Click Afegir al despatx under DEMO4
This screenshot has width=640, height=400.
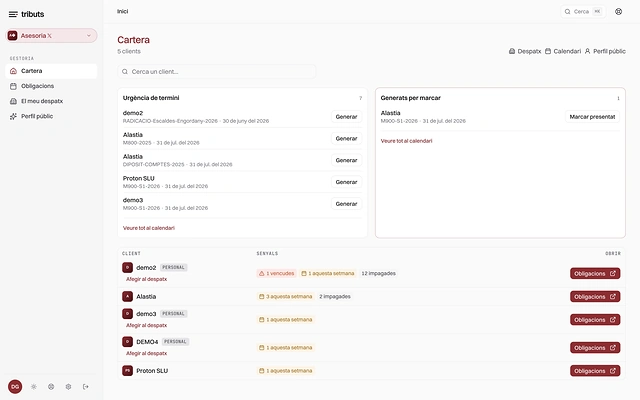(x=146, y=353)
